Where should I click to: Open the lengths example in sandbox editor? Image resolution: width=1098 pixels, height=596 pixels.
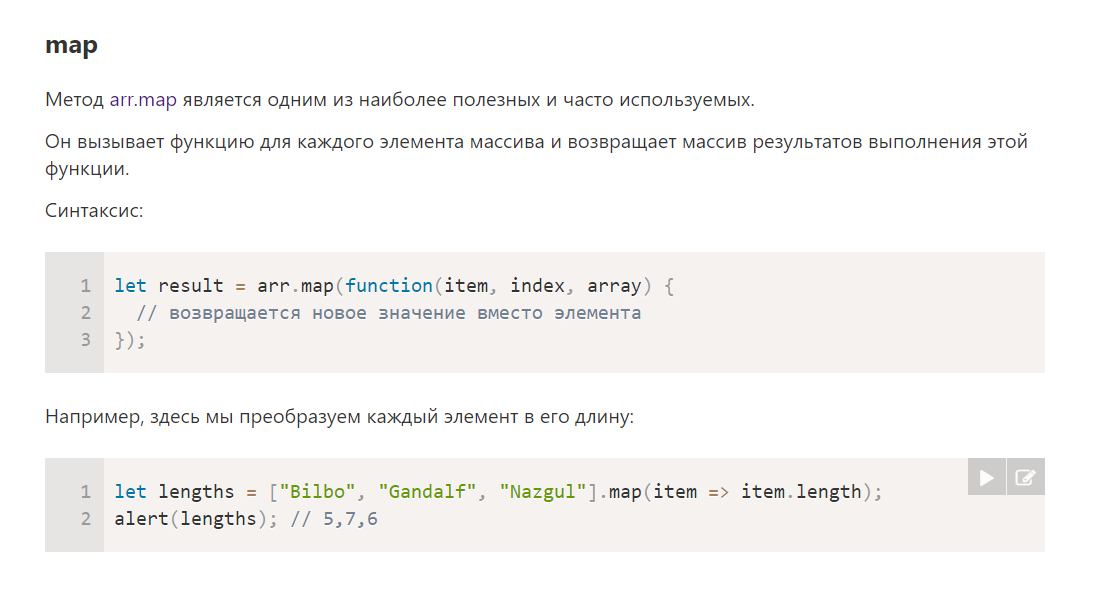coord(1026,477)
